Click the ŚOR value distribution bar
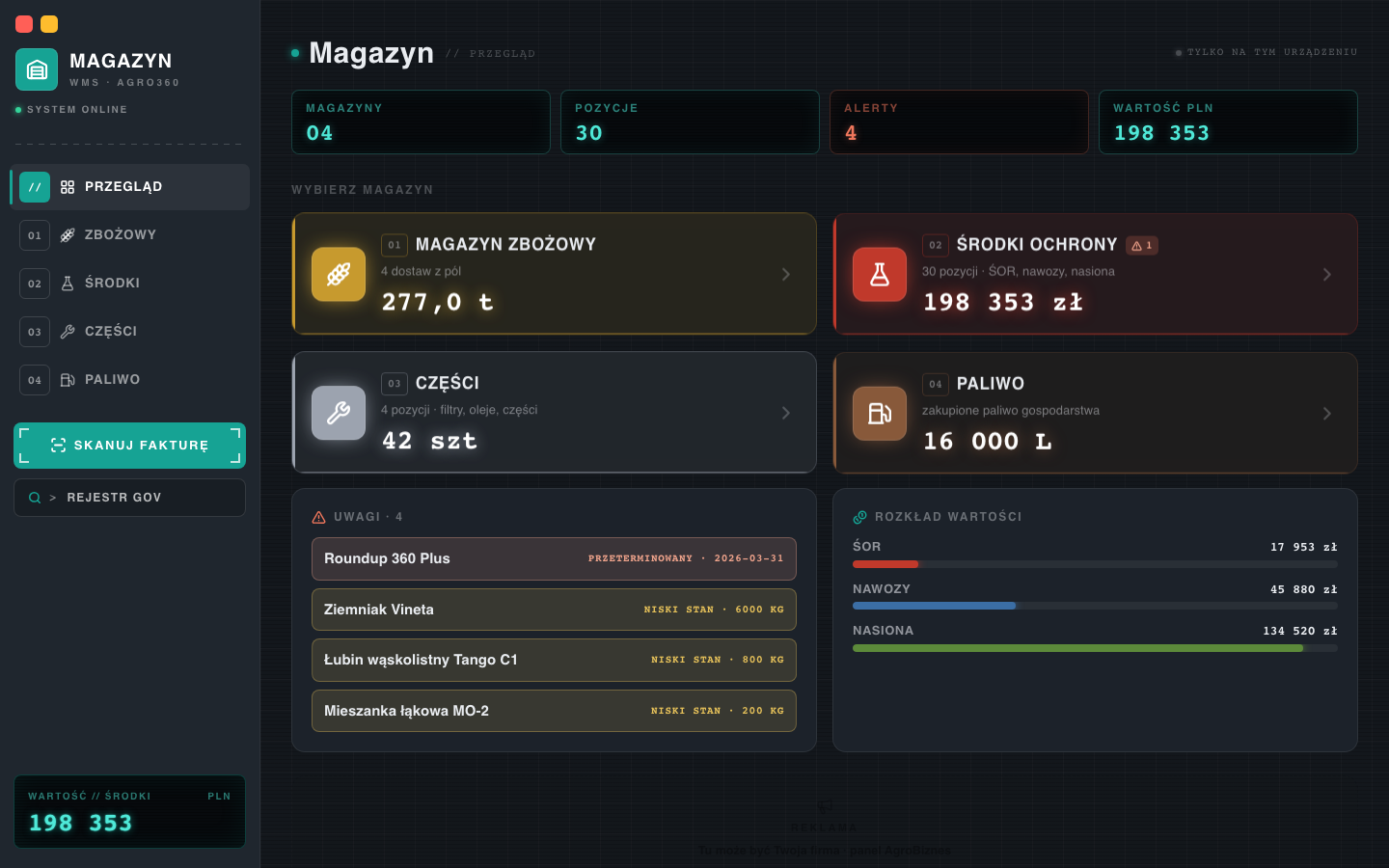This screenshot has height=868, width=1389. pyautogui.click(x=1095, y=564)
